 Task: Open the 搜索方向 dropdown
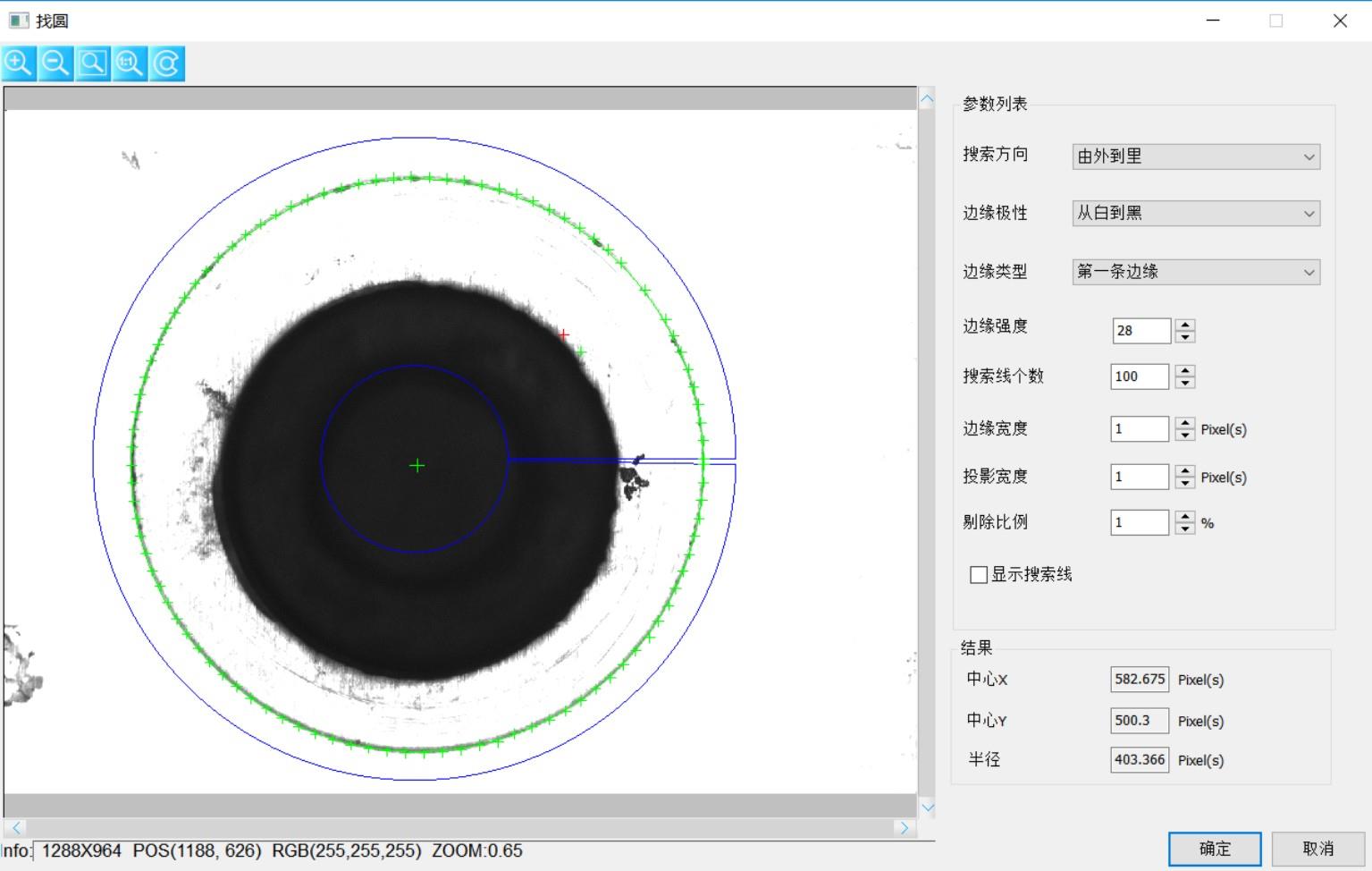point(1196,156)
